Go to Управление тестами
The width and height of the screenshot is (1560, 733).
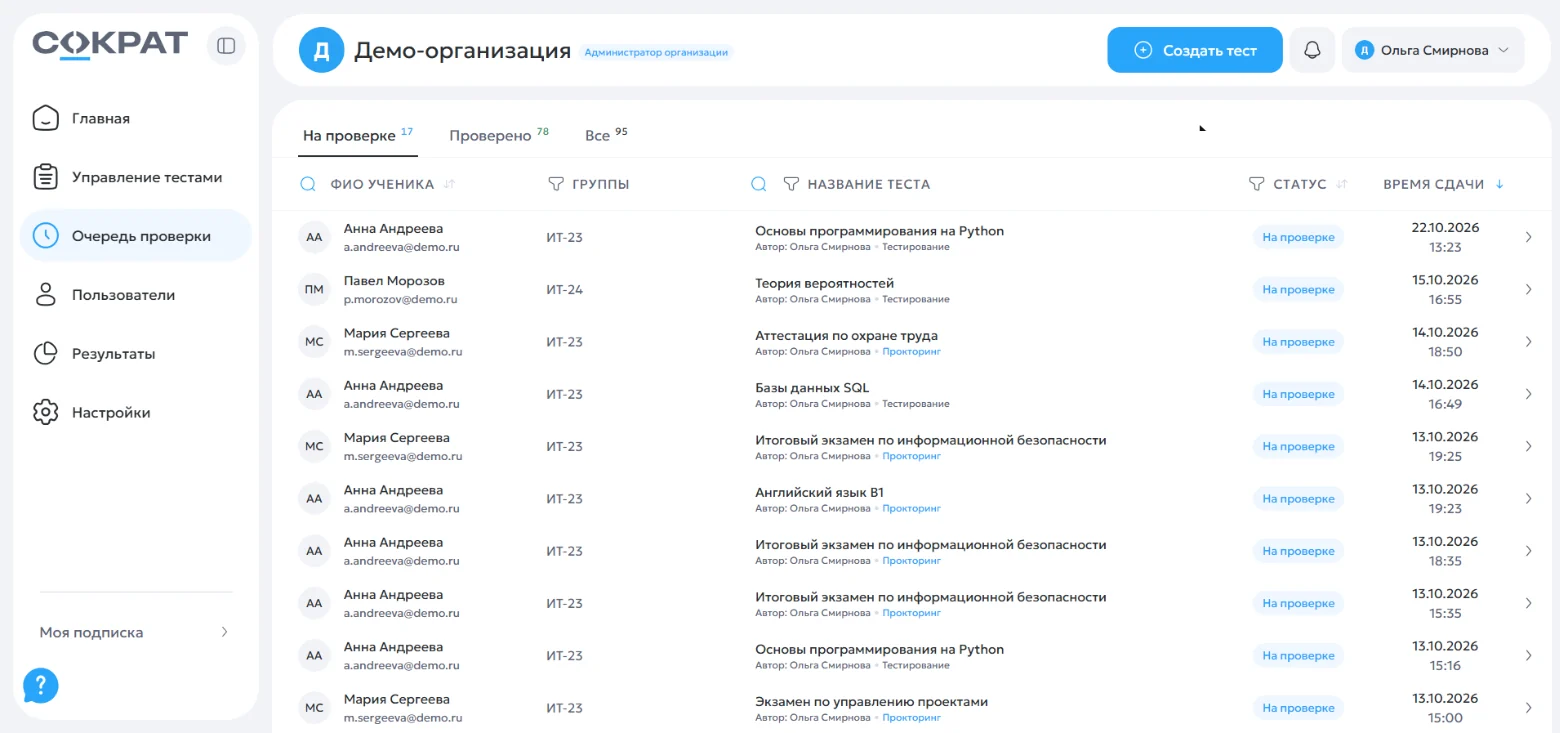pos(135,177)
